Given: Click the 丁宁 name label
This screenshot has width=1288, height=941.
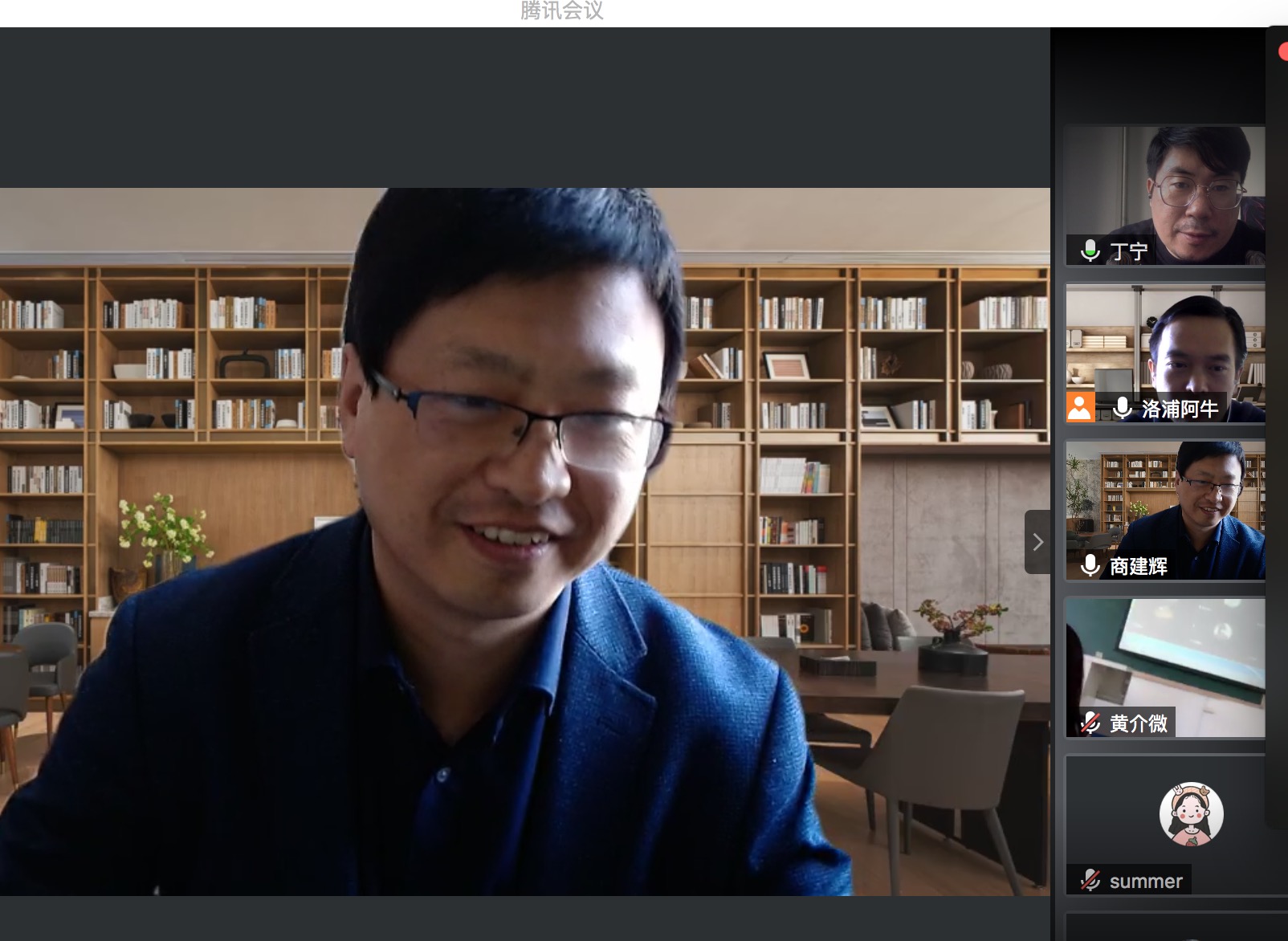Looking at the screenshot, I should (x=1128, y=251).
